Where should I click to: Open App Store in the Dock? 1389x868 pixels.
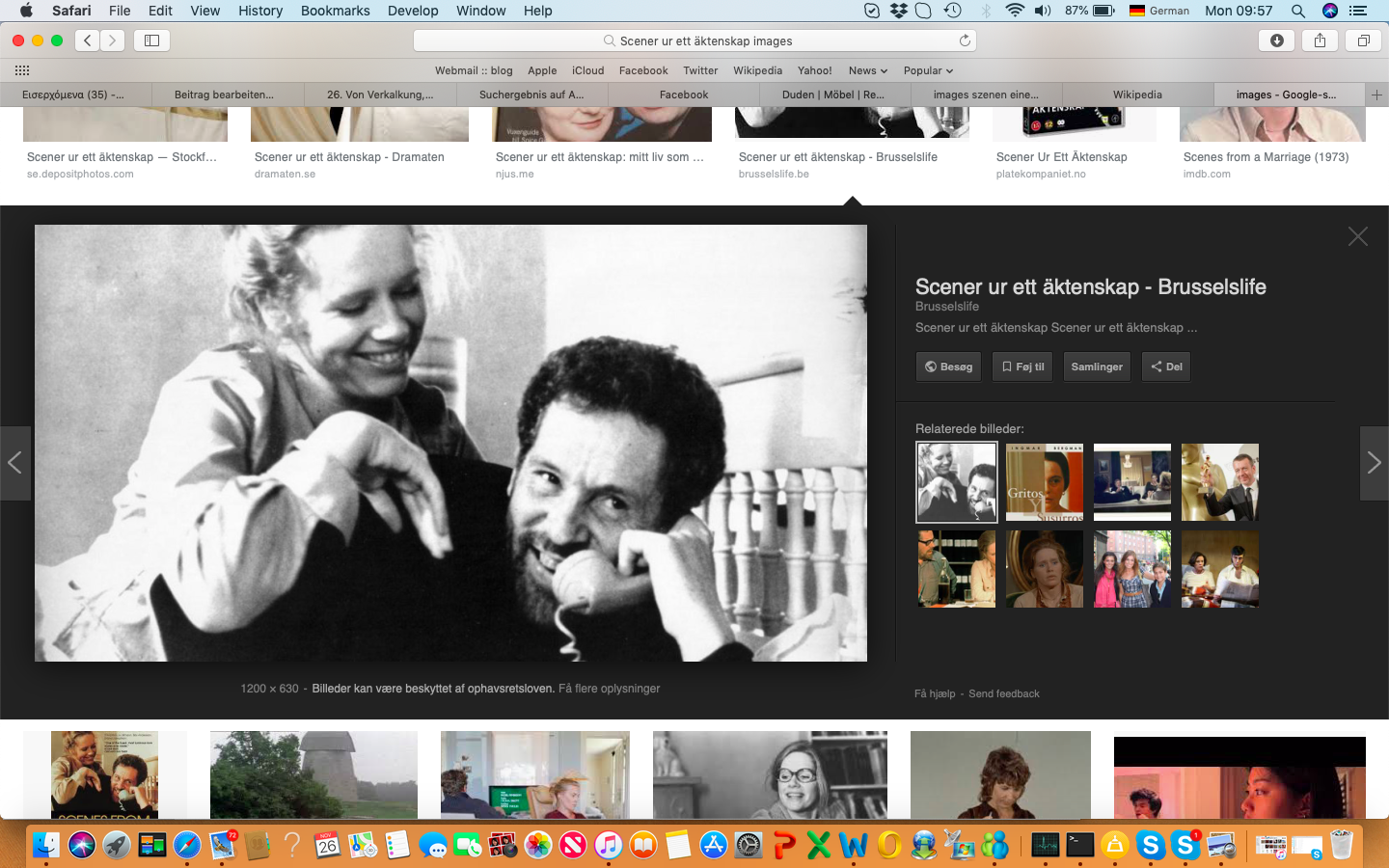point(713,846)
